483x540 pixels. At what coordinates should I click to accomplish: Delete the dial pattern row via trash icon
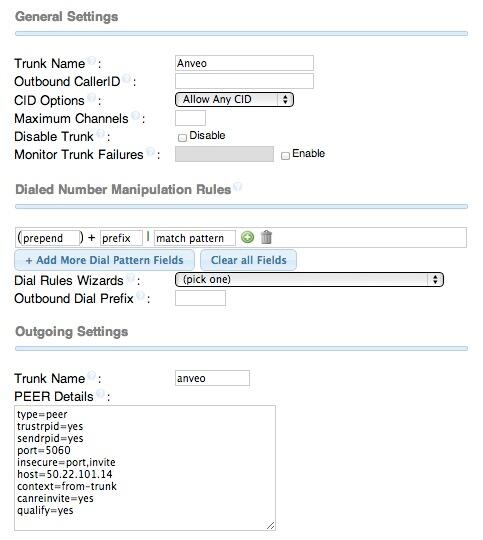266,237
